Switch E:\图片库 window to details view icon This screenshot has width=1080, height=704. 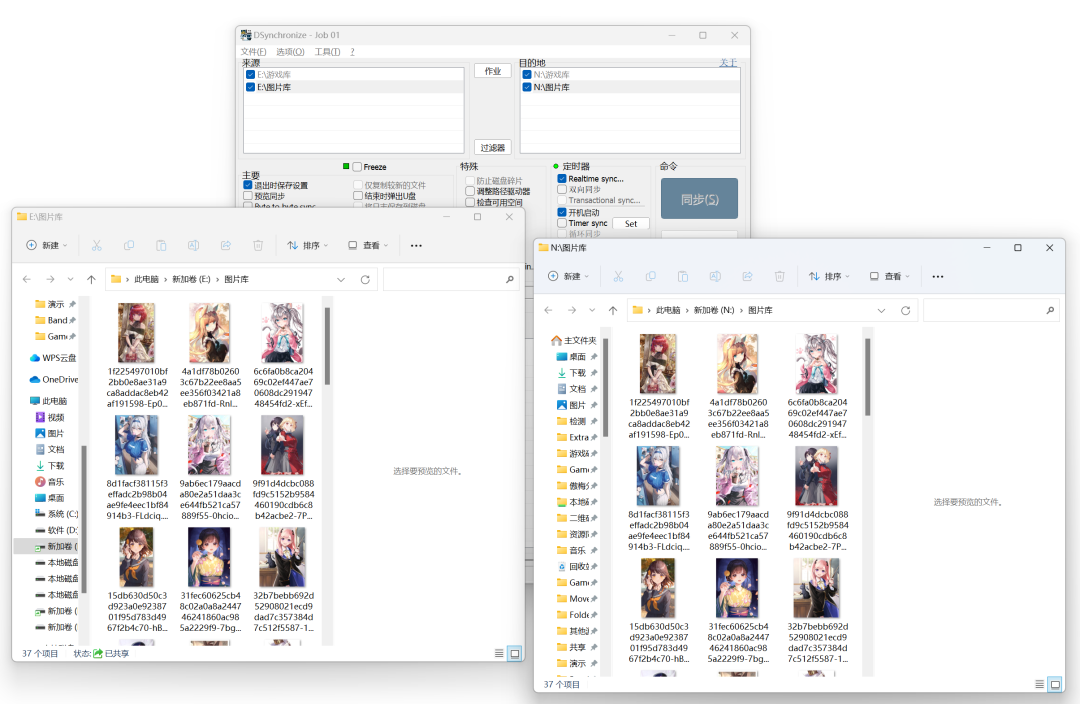[x=499, y=653]
